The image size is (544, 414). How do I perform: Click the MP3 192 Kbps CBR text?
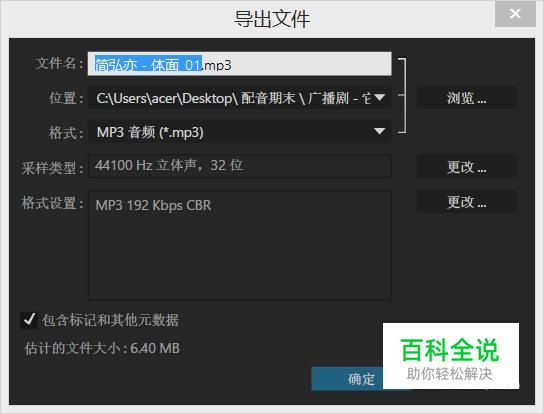click(x=153, y=205)
